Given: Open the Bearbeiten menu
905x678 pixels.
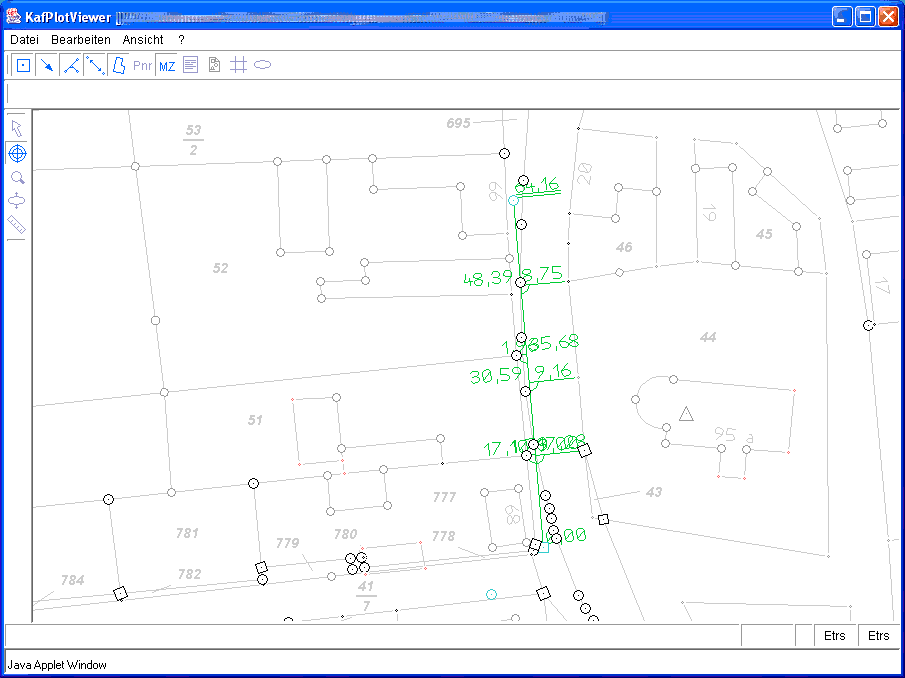Looking at the screenshot, I should coord(81,39).
